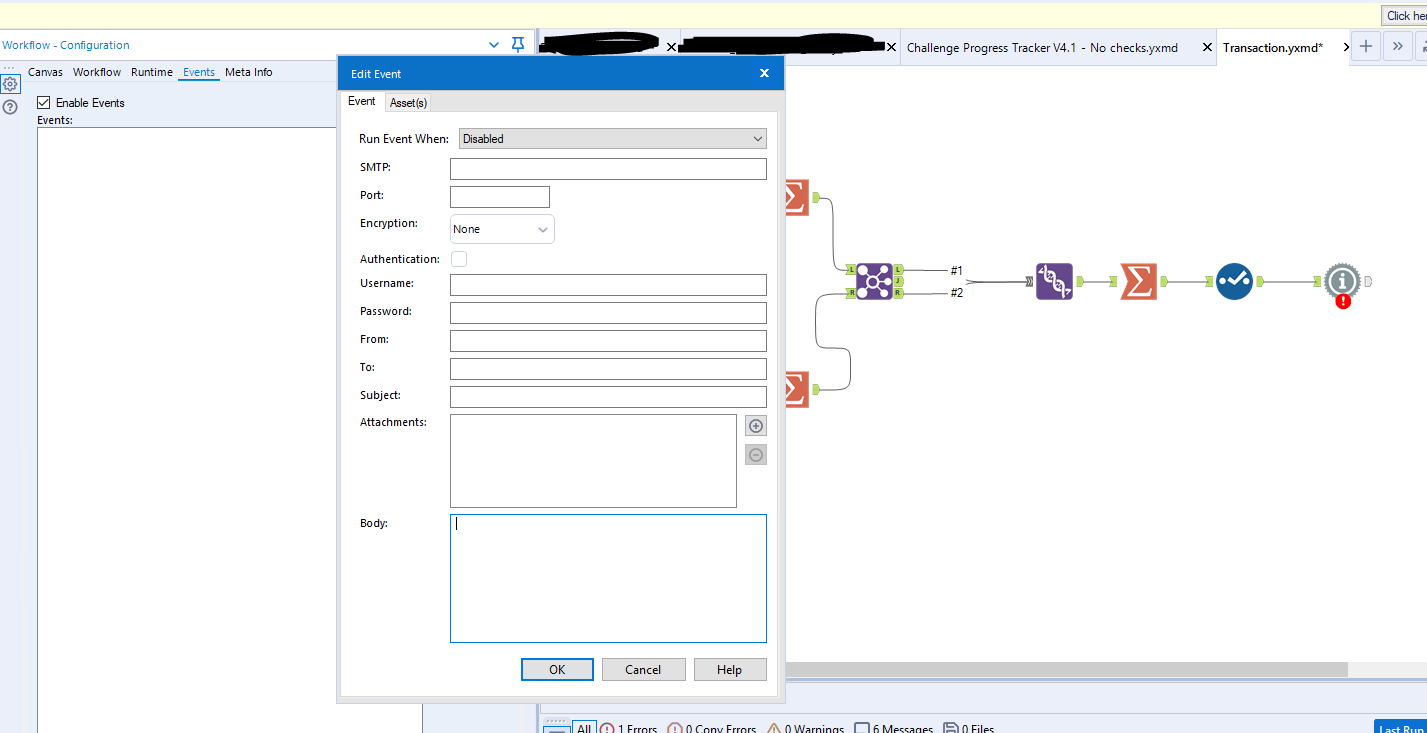The image size is (1427, 733).
Task: Open the Transaction.yxmd workflow tab
Action: (1273, 47)
